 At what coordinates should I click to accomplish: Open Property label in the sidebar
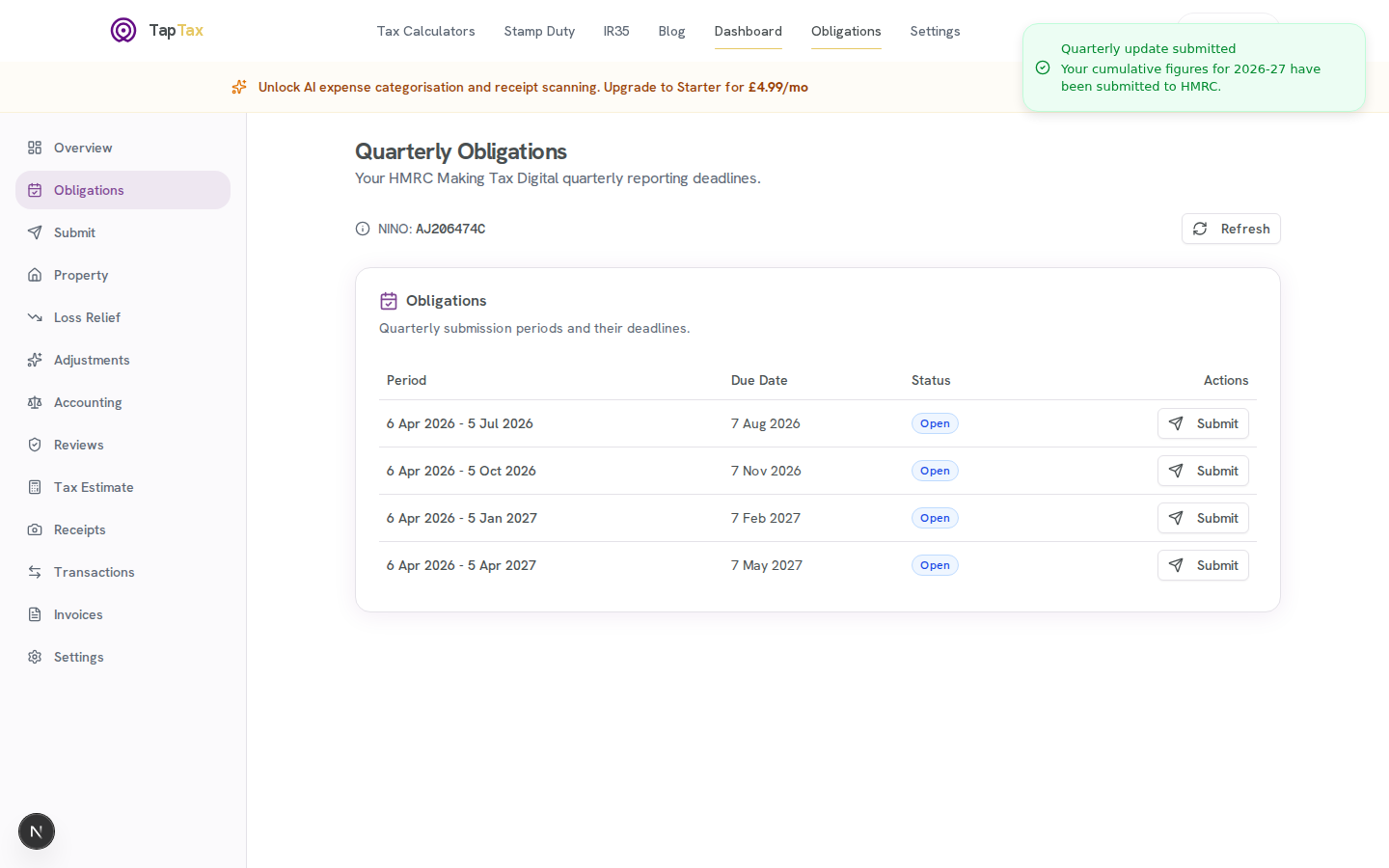81,275
